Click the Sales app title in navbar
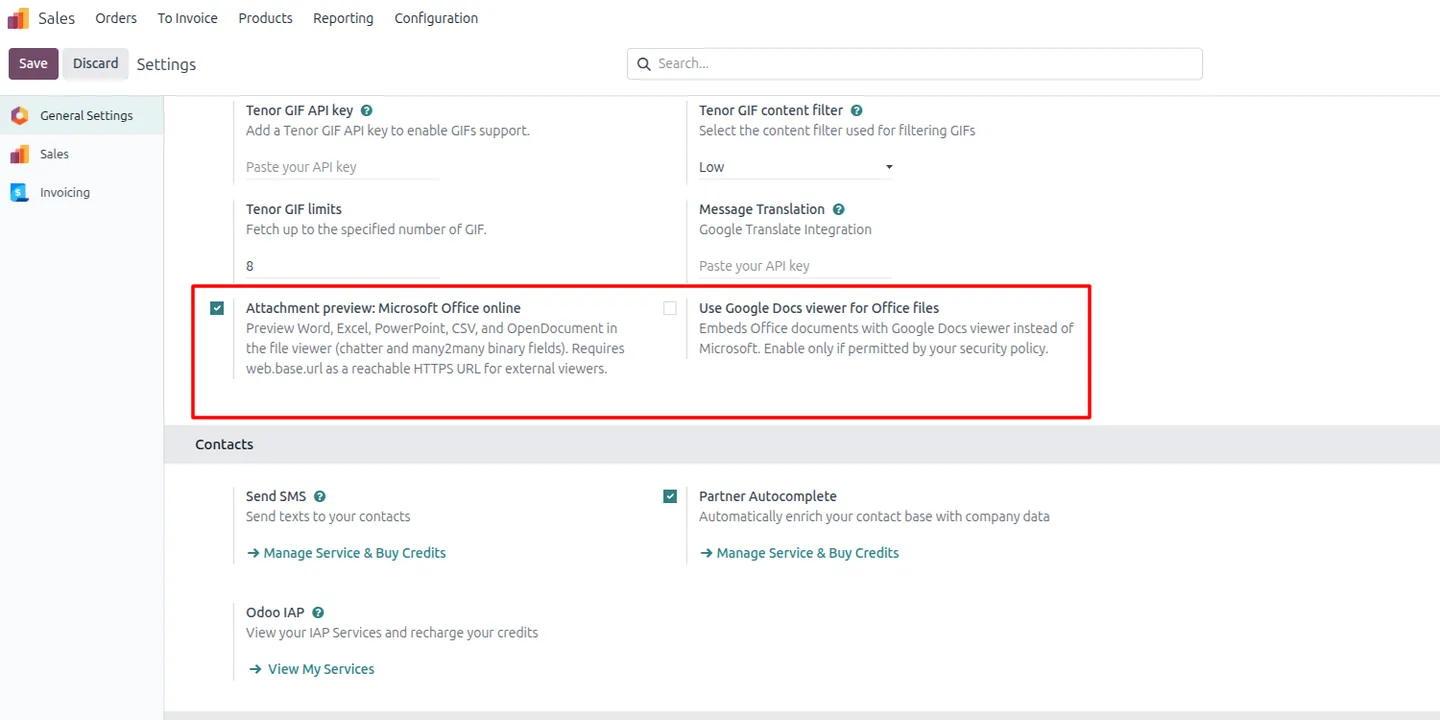 pos(56,18)
